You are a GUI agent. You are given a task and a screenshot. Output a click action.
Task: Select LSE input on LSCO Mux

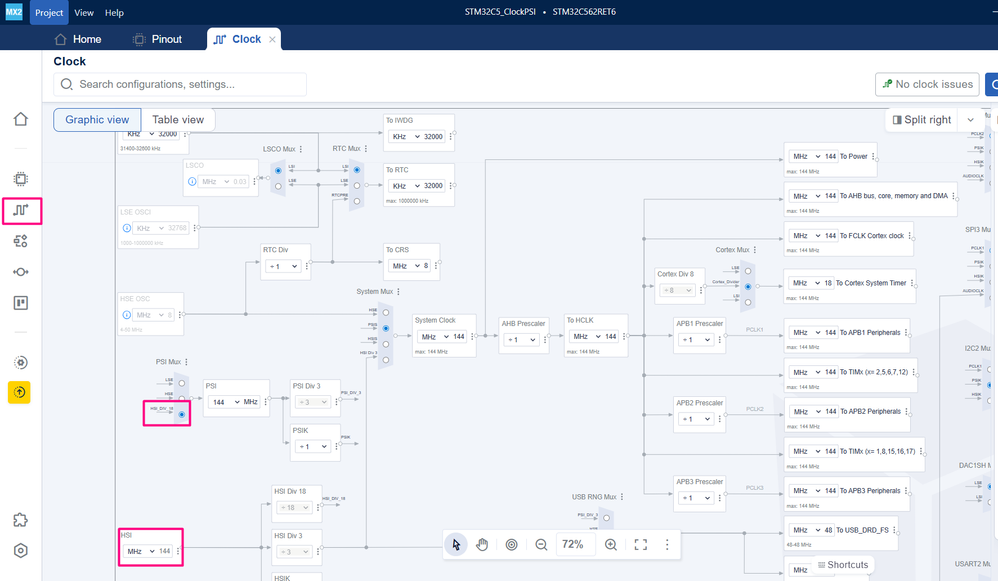[x=278, y=186]
